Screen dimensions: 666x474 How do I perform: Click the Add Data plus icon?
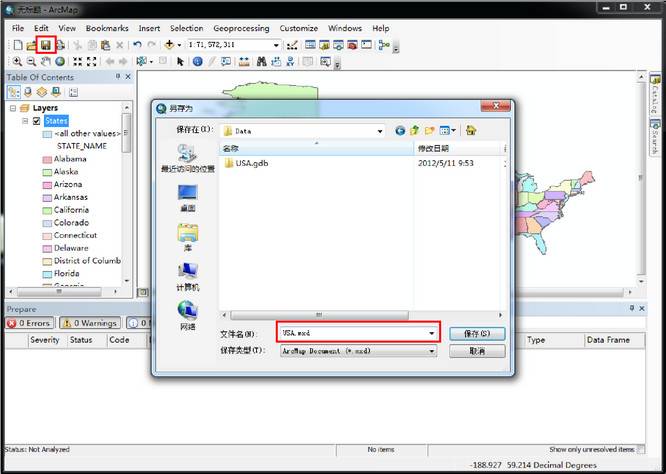[x=169, y=45]
